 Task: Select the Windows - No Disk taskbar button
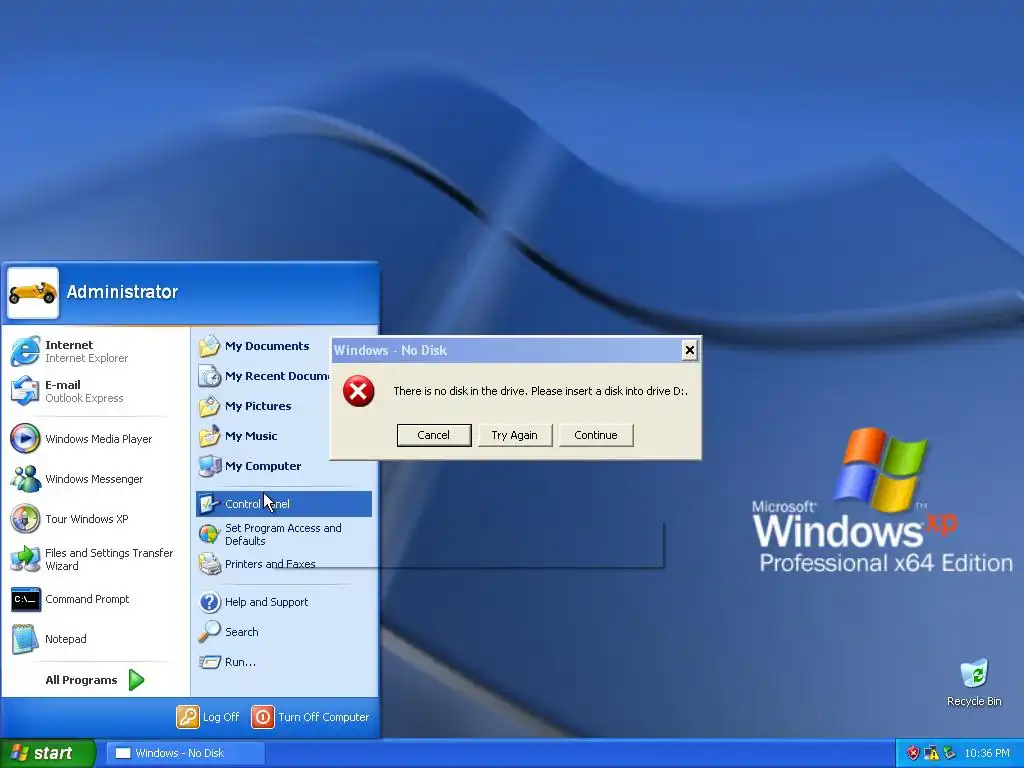(x=185, y=753)
